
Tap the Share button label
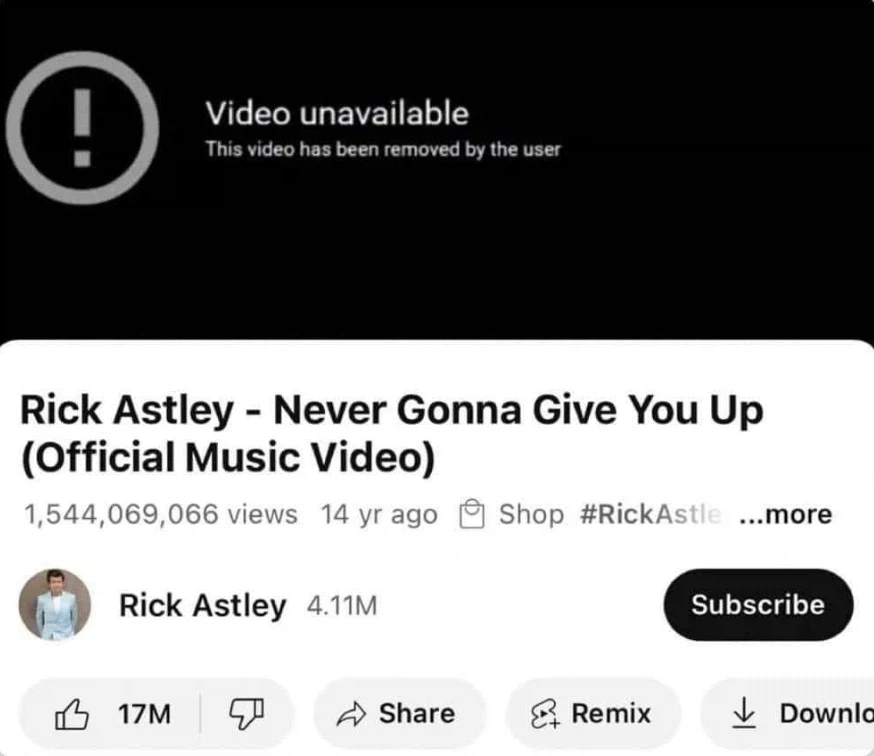(417, 714)
